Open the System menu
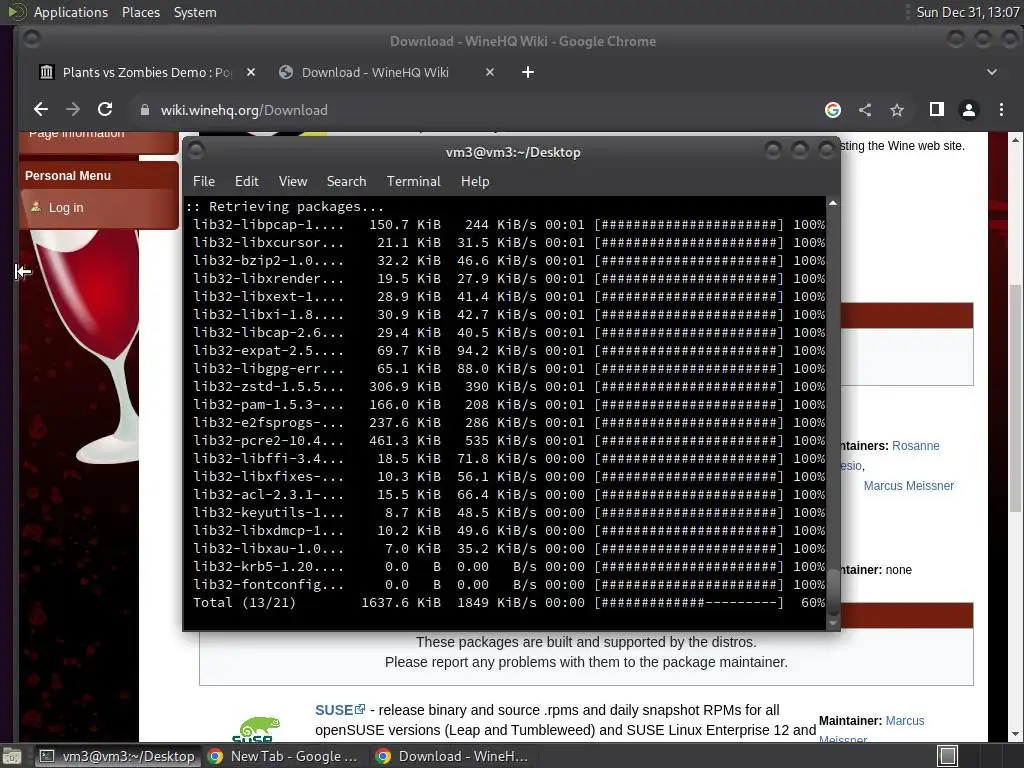1024x768 pixels. [195, 12]
